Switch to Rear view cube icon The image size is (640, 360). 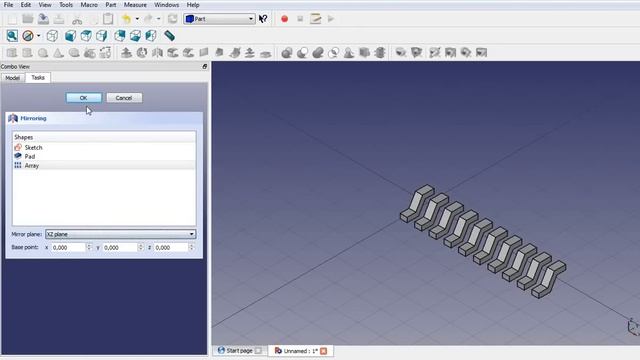coord(120,36)
